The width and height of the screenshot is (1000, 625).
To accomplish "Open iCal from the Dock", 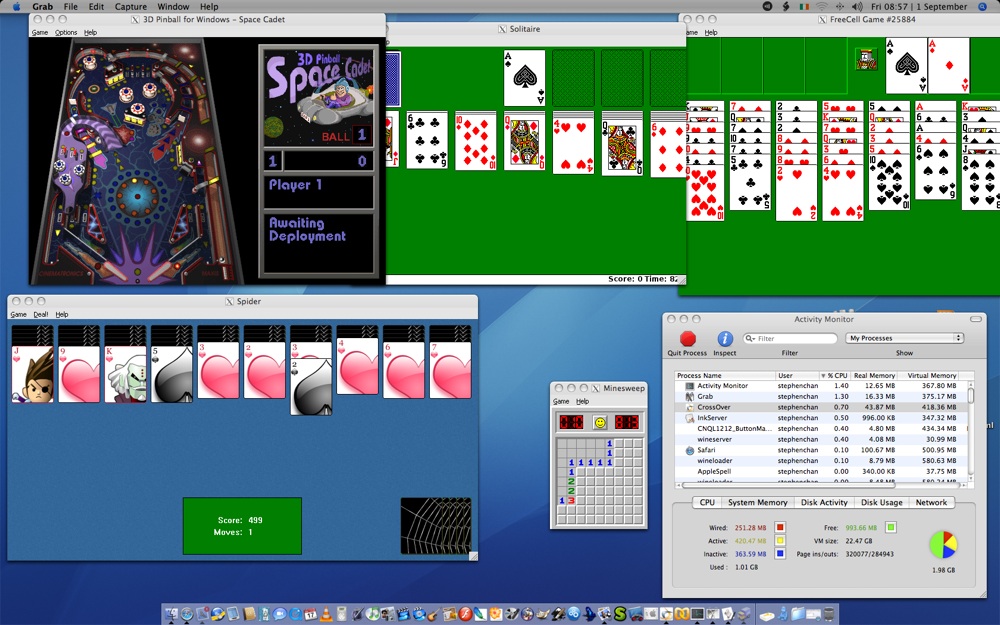I will [x=311, y=614].
